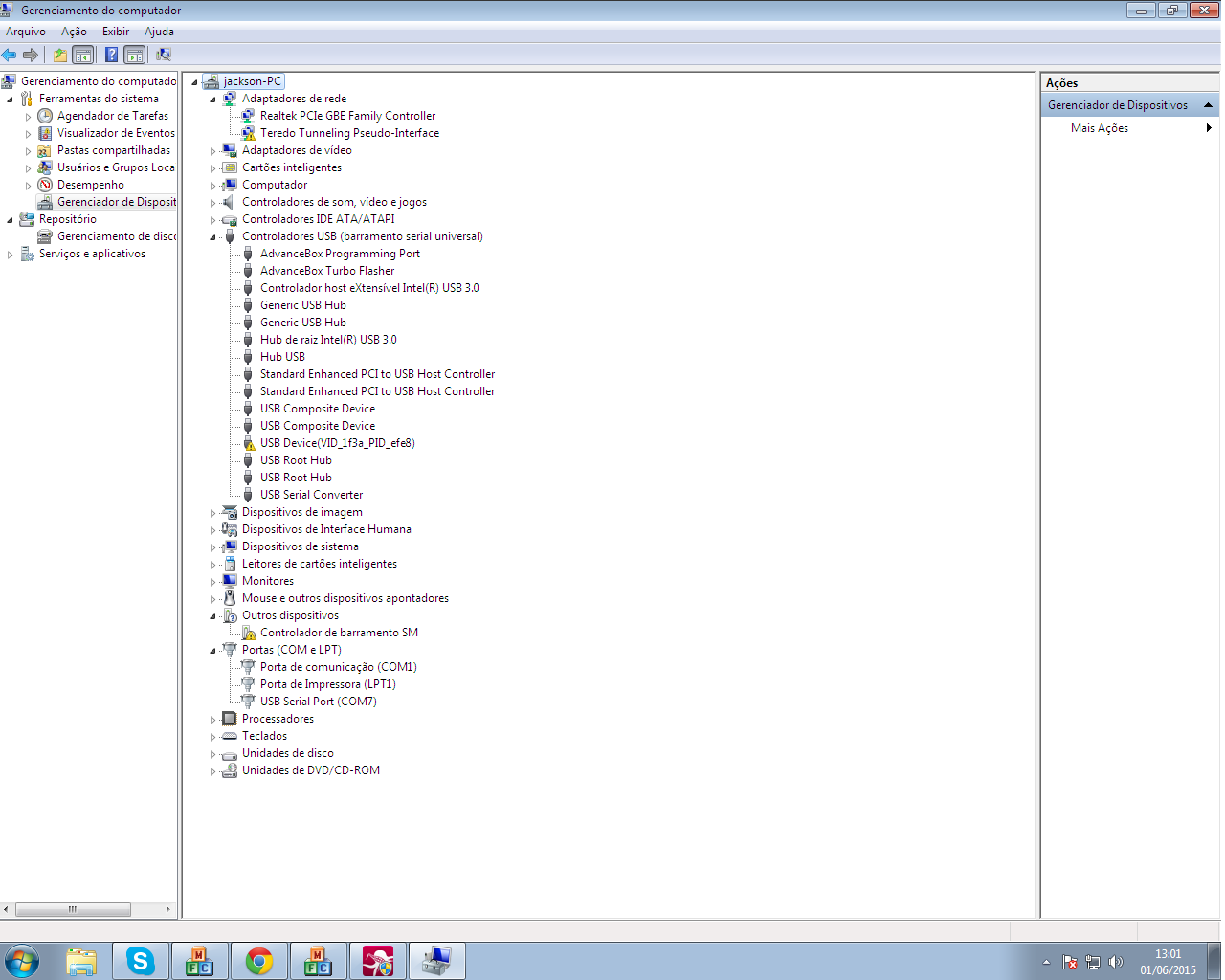The width and height of the screenshot is (1225, 980).
Task: Select AdvanceBox Programming Port device
Action: click(340, 254)
